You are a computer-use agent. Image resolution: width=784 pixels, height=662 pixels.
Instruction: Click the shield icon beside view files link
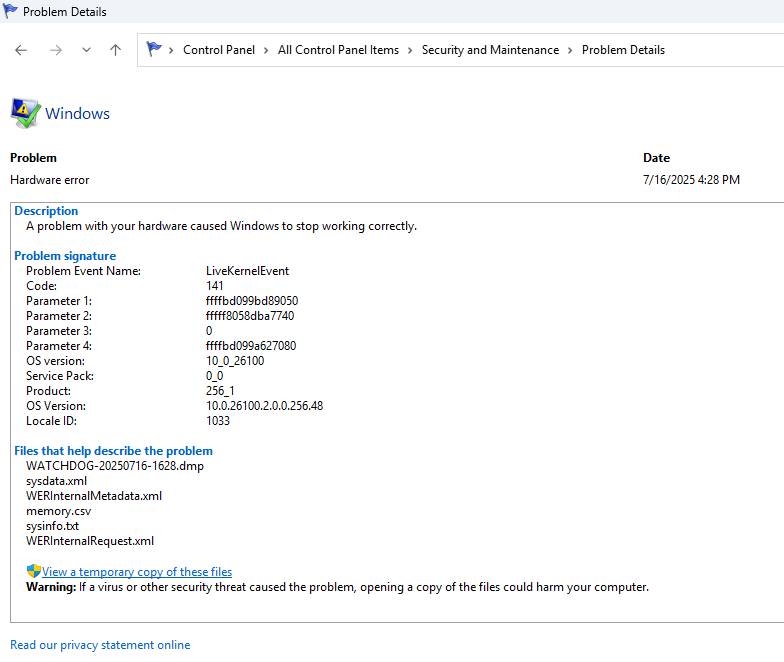coord(33,571)
